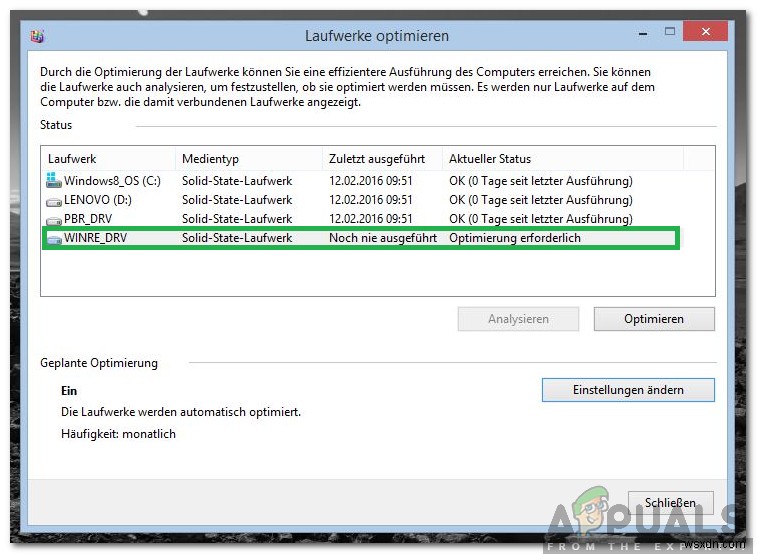Select the LENOVO (D:) drive icon
Viewport: 757px width, 554px height.
pos(54,202)
